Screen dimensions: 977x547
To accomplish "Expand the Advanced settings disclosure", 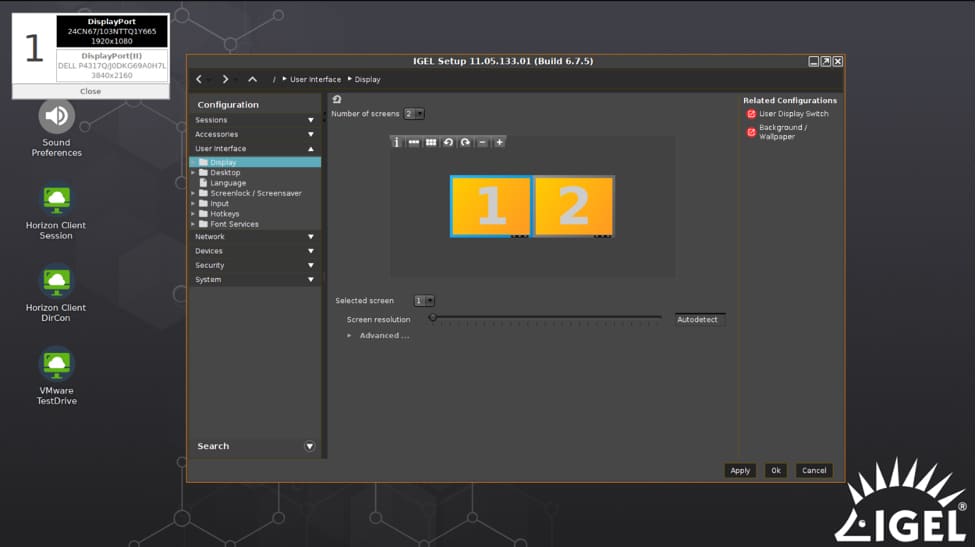I will coord(349,336).
